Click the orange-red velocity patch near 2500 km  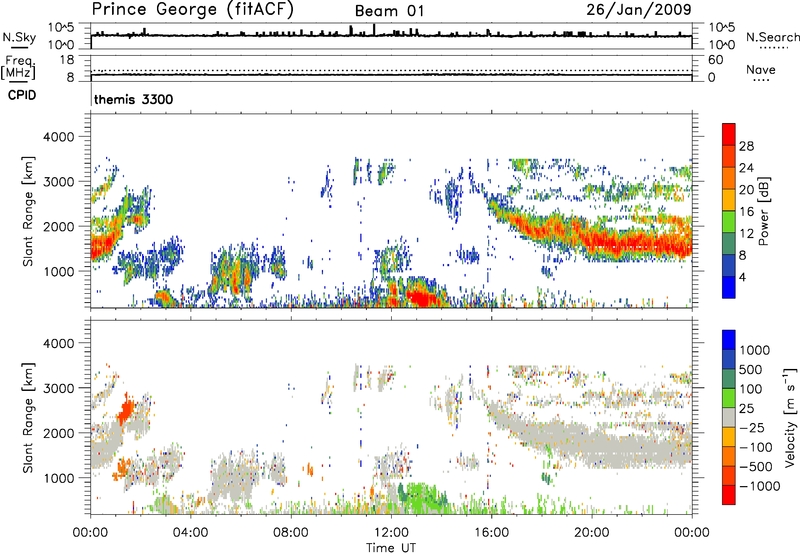click(x=126, y=410)
